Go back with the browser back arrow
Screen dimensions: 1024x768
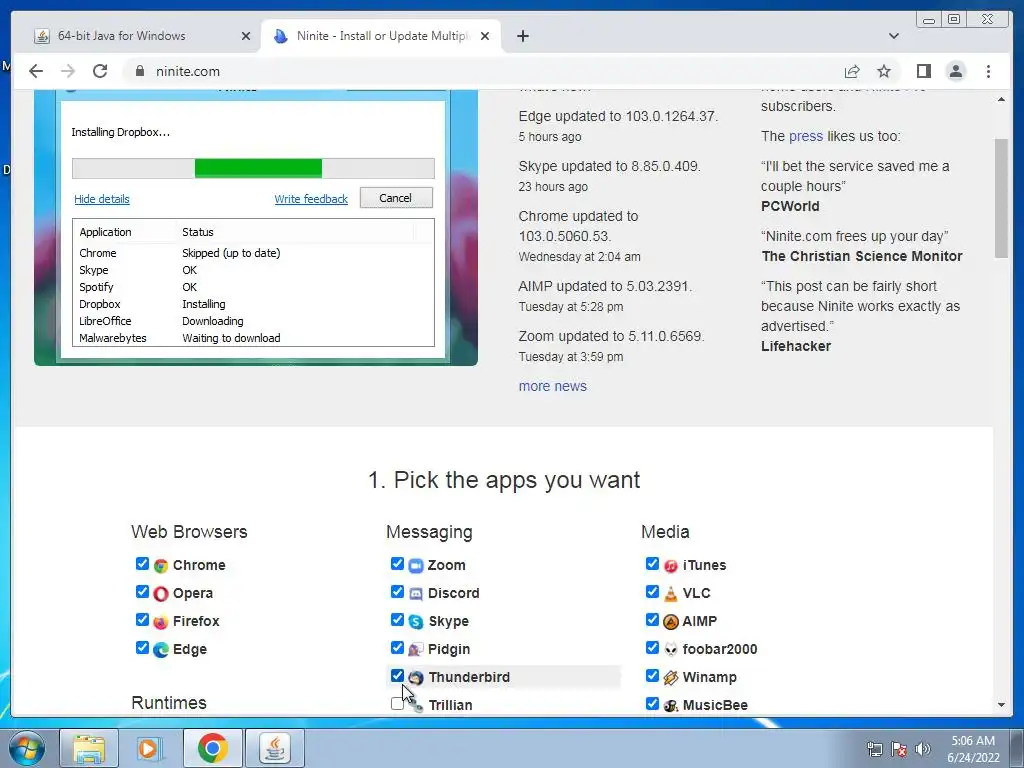tap(36, 71)
